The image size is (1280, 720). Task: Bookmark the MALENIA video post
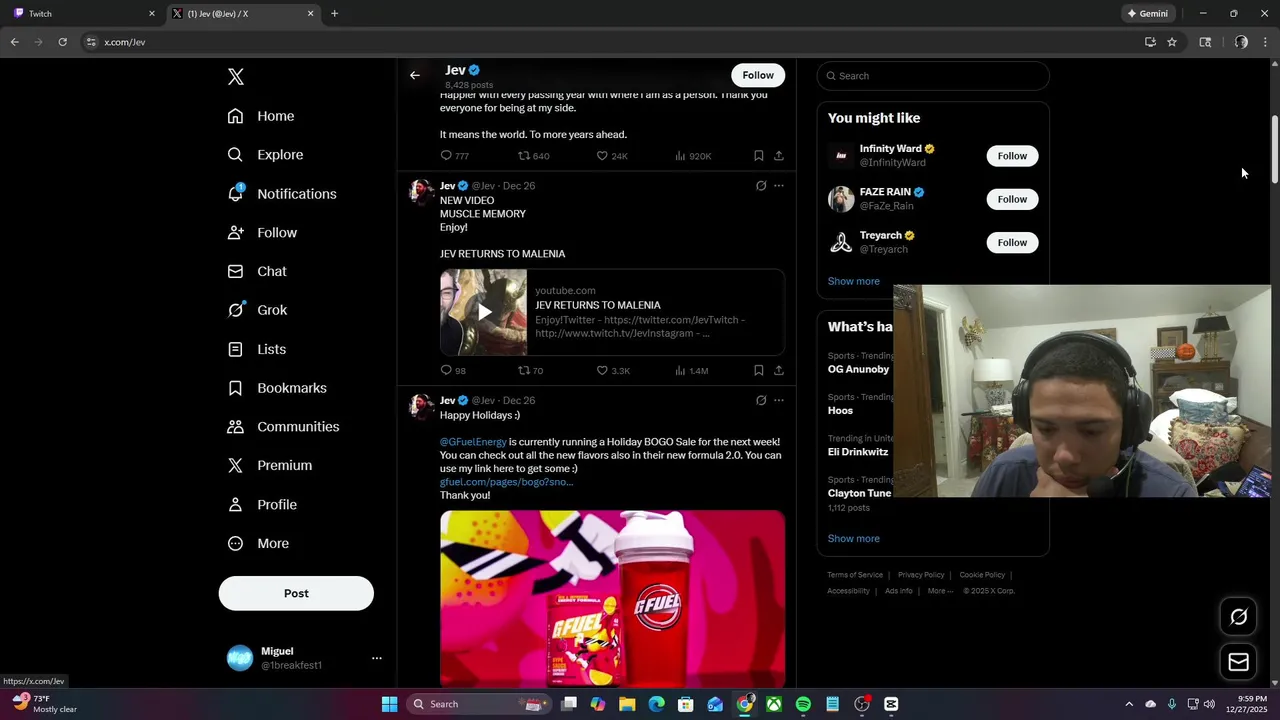(758, 371)
